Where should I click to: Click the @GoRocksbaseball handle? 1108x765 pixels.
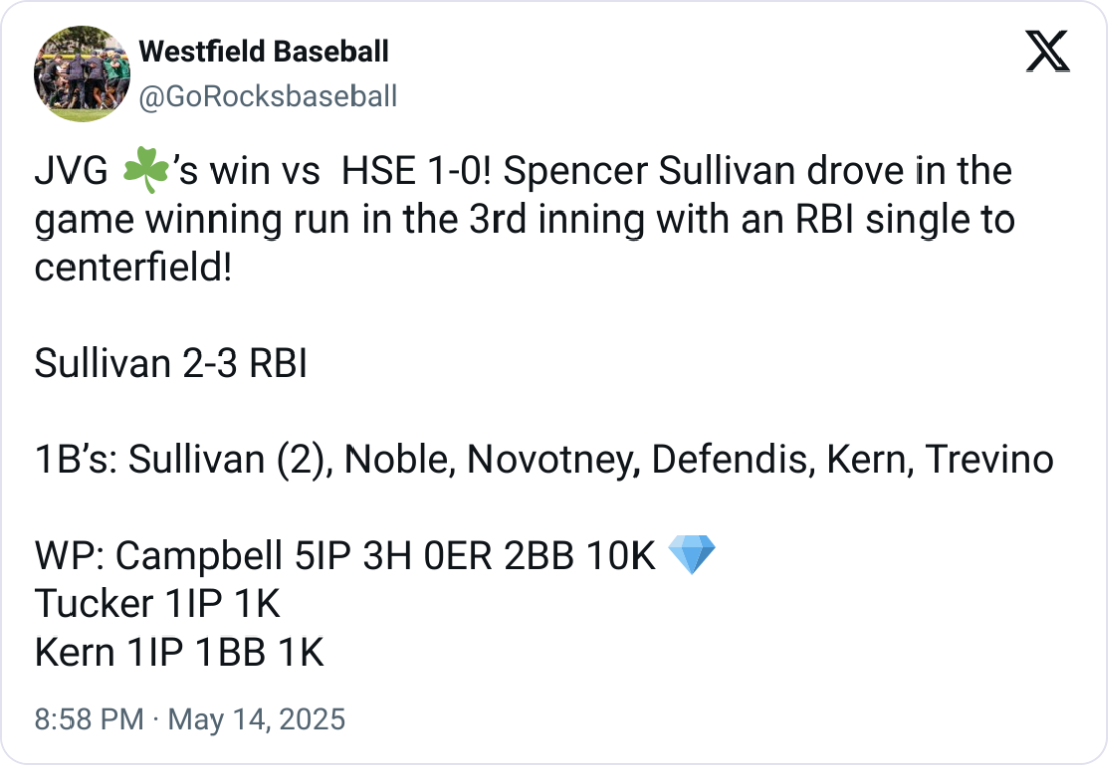pyautogui.click(x=267, y=96)
